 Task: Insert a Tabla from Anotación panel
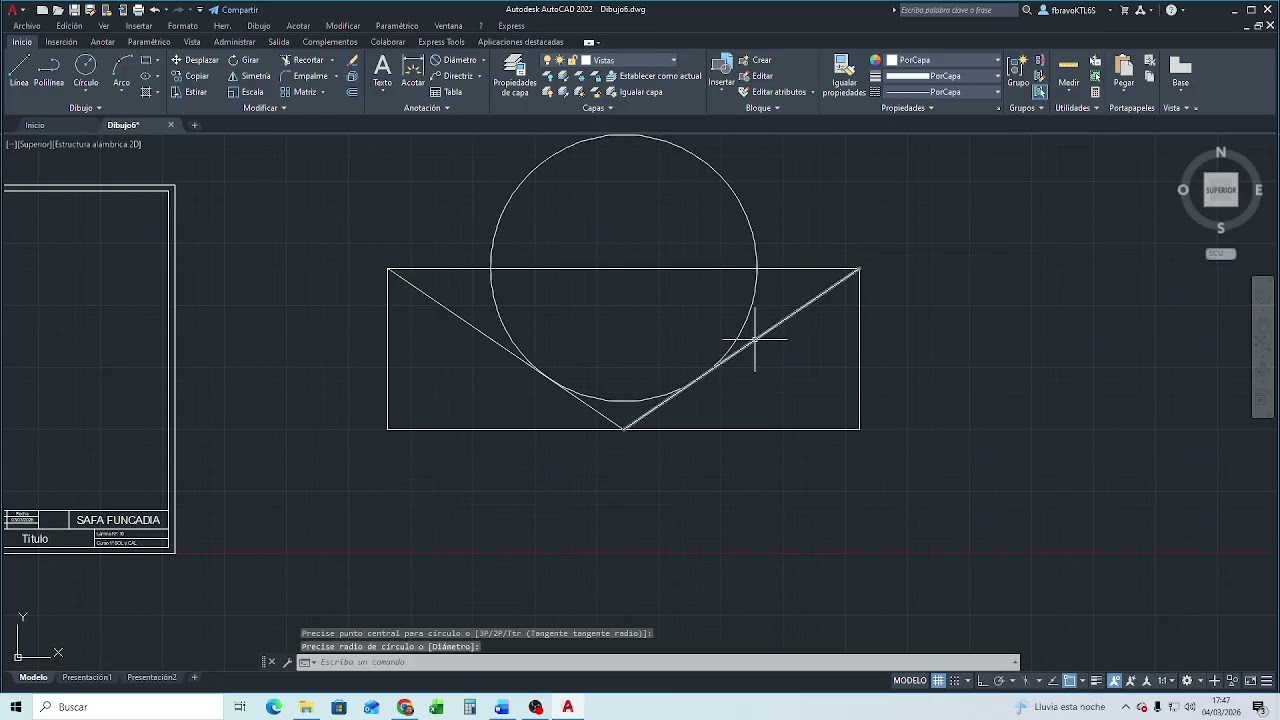click(446, 92)
